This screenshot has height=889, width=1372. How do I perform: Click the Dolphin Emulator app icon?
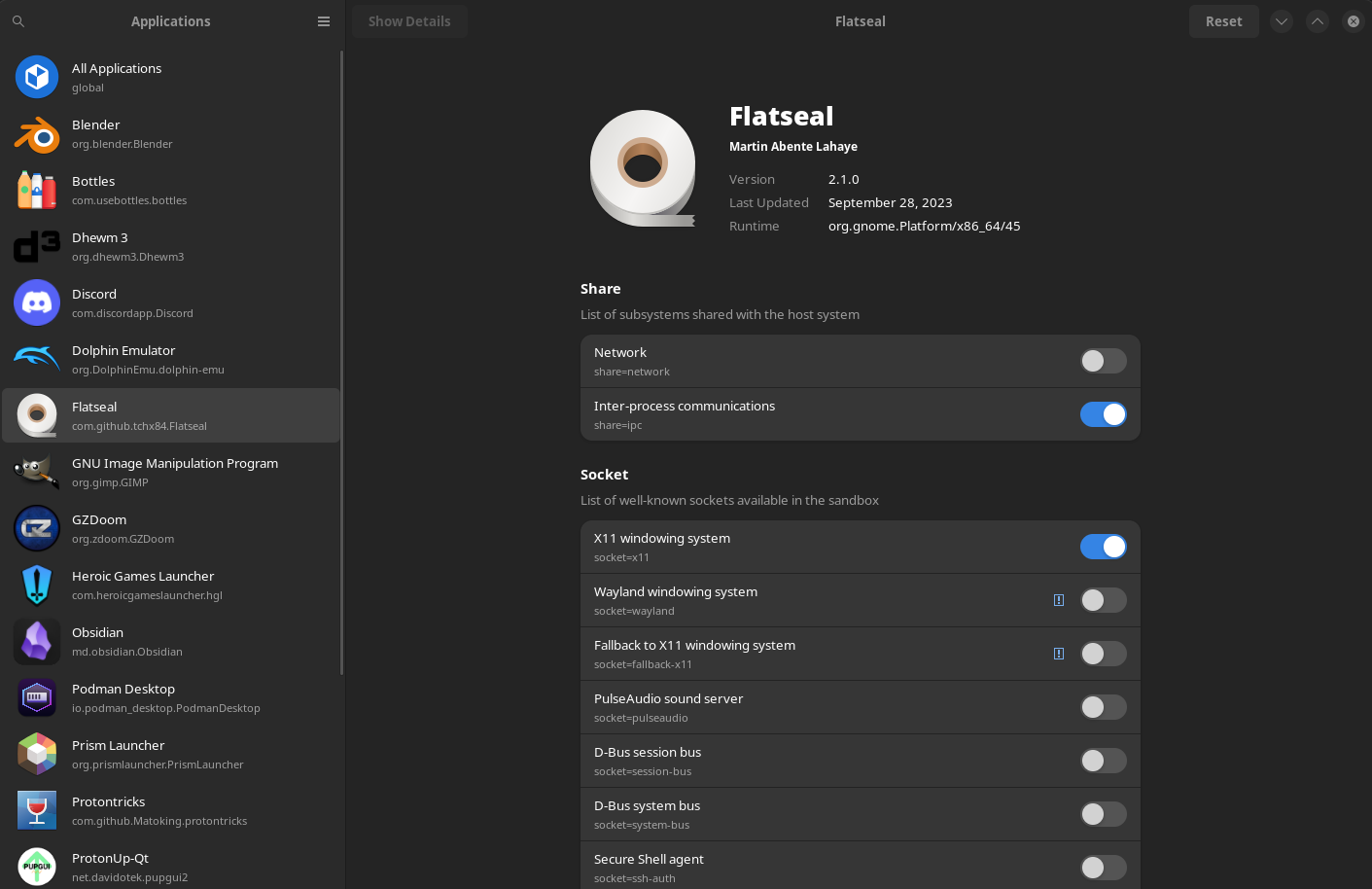[37, 359]
